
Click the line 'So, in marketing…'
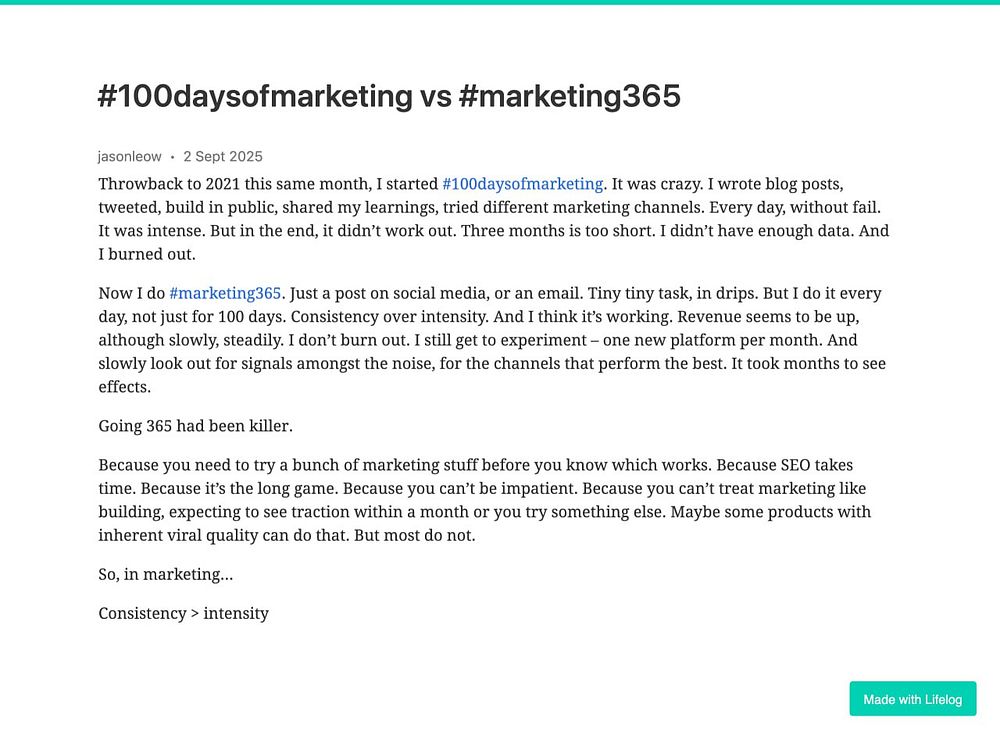(166, 574)
